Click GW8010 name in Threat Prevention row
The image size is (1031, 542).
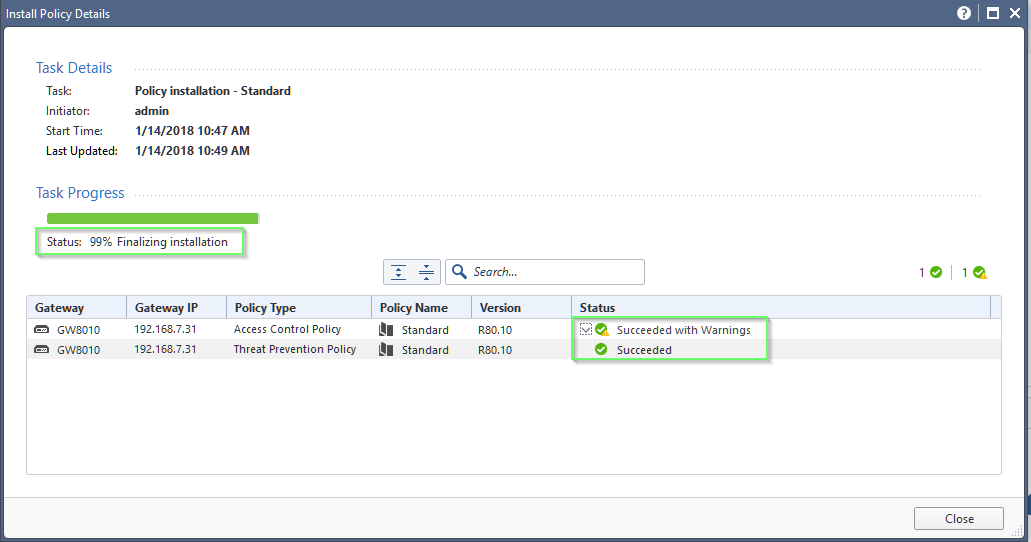click(78, 349)
